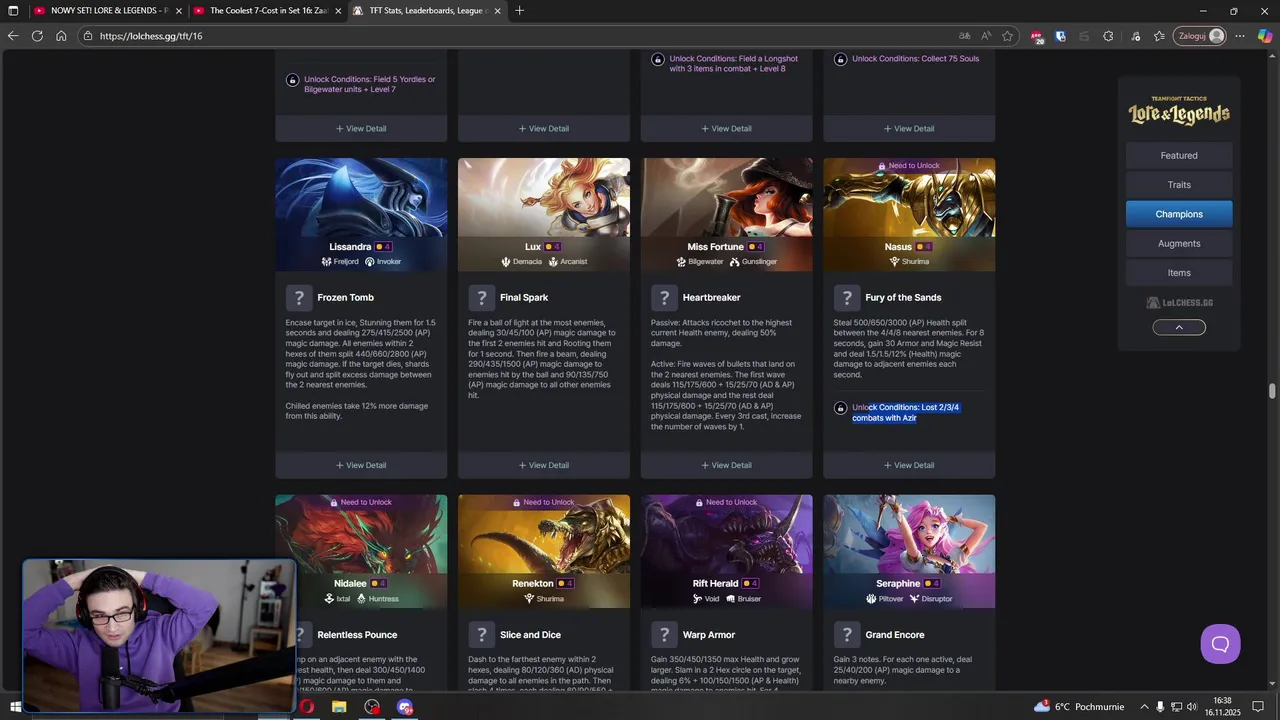Screen dimensions: 1280x720
Task: Click Miss Fortune's Gunslinger trait
Action: click(x=753, y=262)
